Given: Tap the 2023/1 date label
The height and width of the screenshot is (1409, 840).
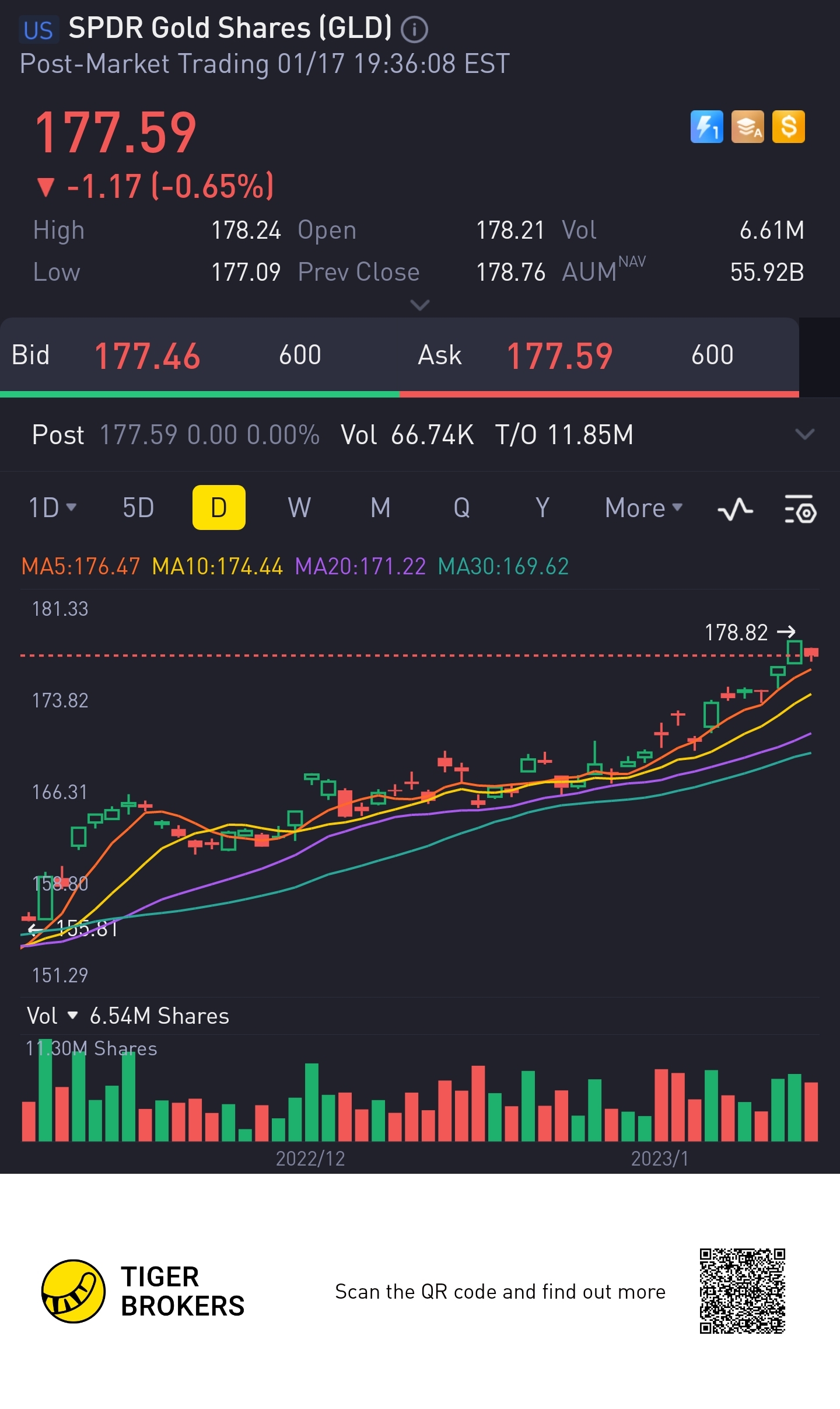Looking at the screenshot, I should coord(660,1159).
